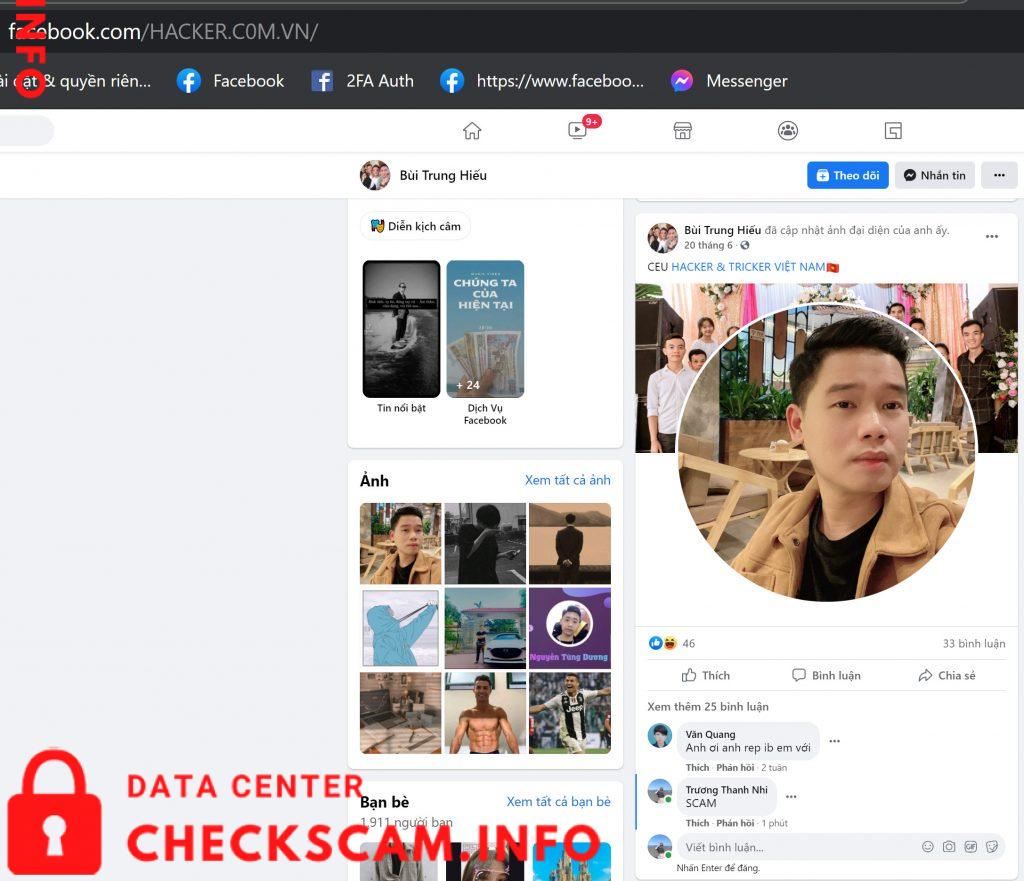
Task: Open options for Văn Quang's comment
Action: pyautogui.click(x=834, y=741)
